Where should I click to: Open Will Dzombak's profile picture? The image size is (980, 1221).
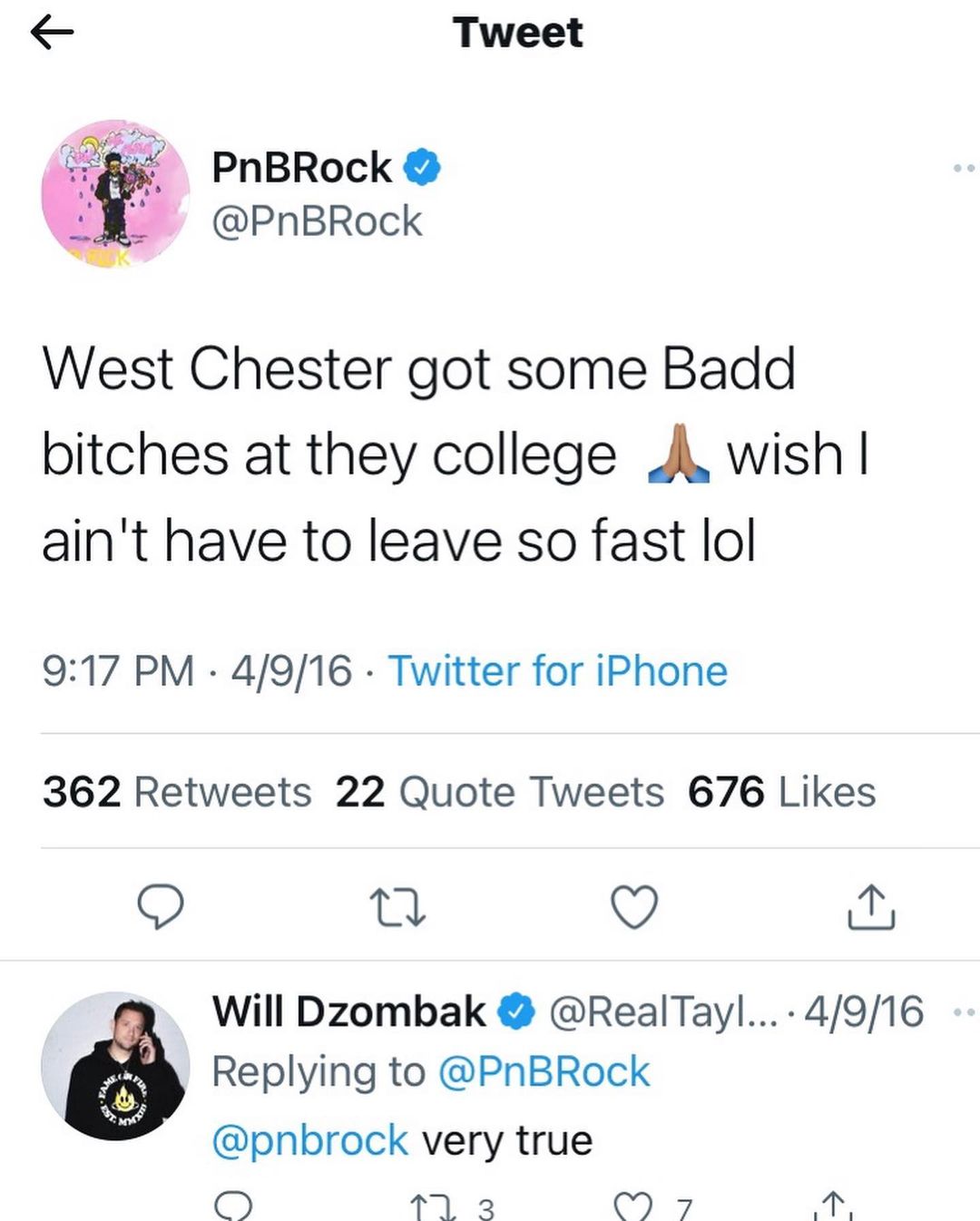pos(115,1066)
